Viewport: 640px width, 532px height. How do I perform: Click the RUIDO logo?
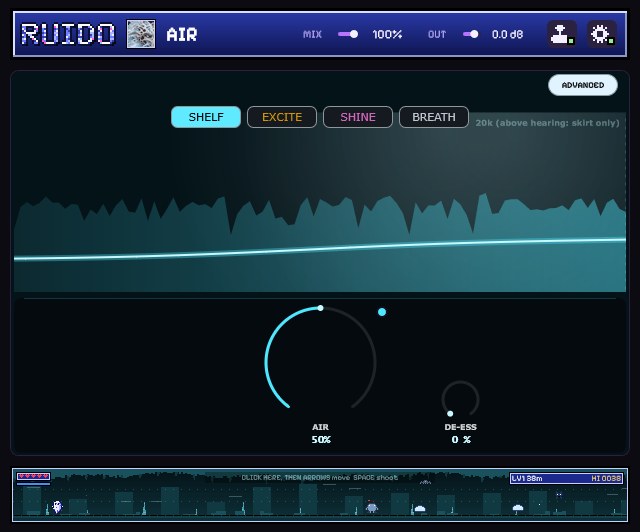coord(68,34)
